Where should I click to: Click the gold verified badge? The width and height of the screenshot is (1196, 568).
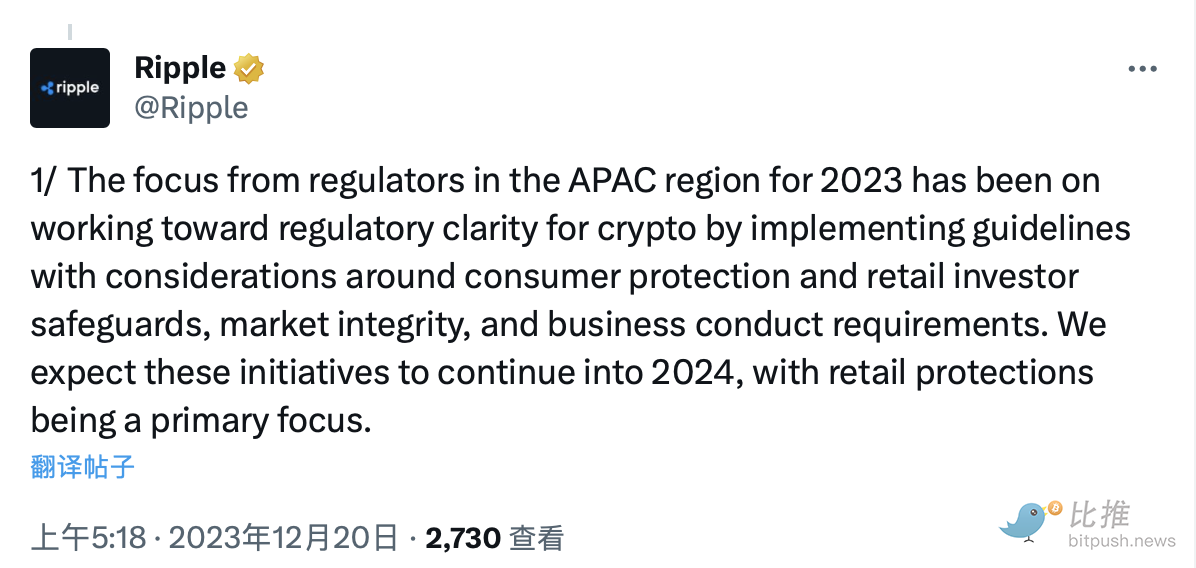pyautogui.click(x=248, y=69)
